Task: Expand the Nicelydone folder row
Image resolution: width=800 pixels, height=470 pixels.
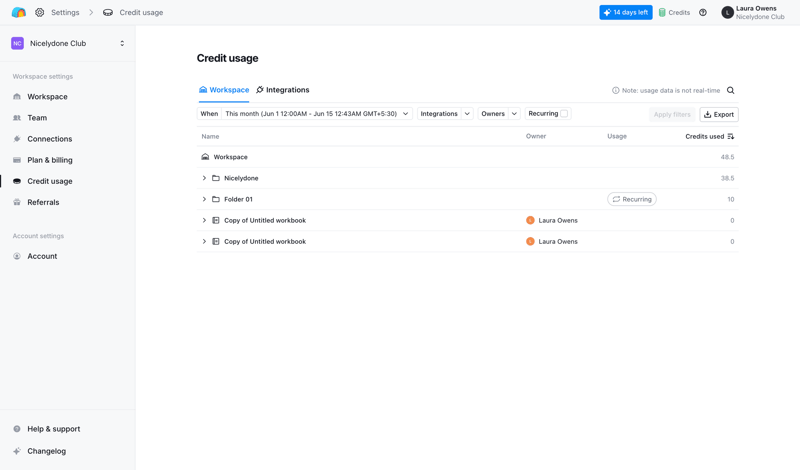Action: point(204,178)
